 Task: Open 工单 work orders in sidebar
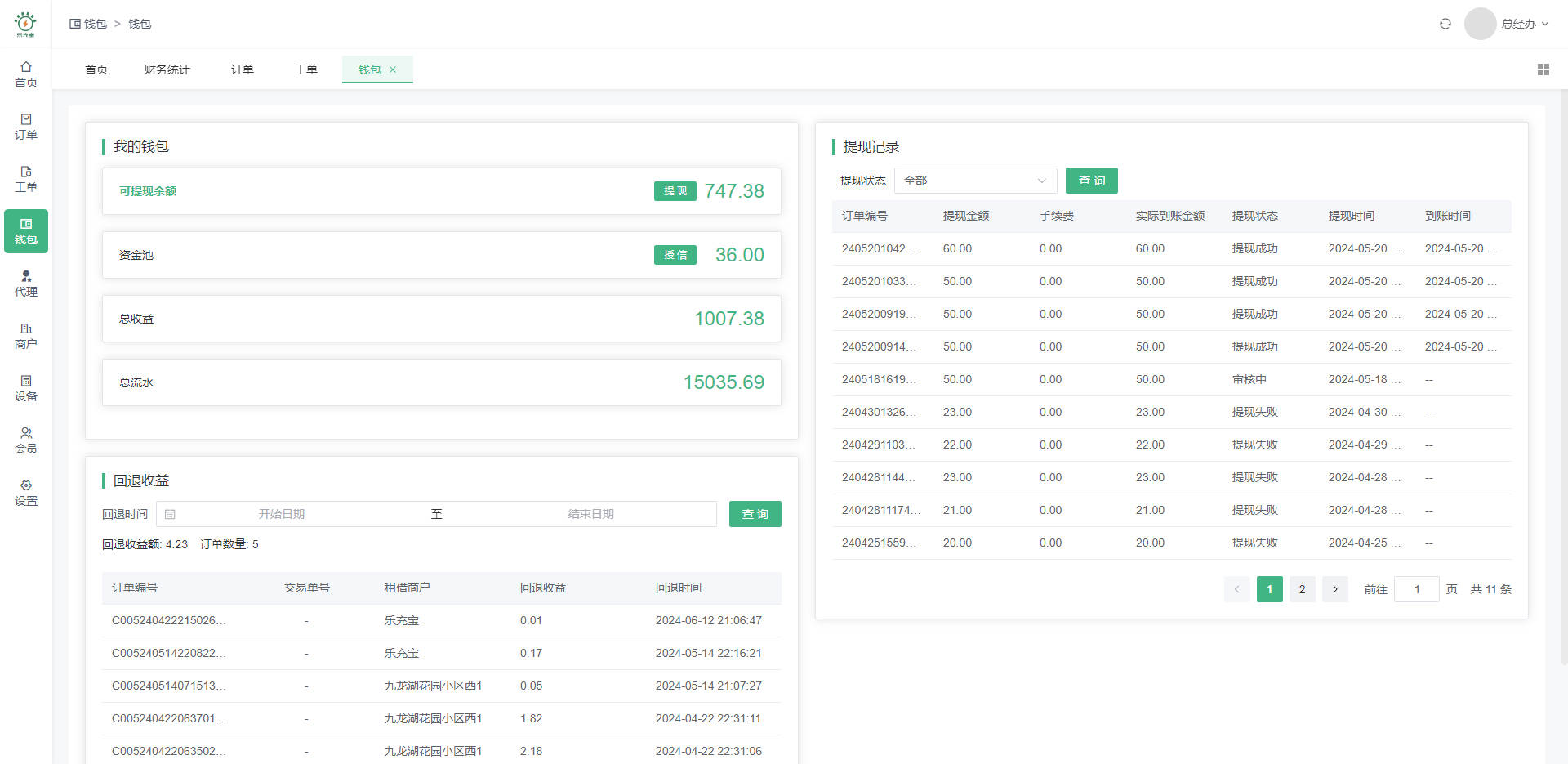(x=26, y=179)
